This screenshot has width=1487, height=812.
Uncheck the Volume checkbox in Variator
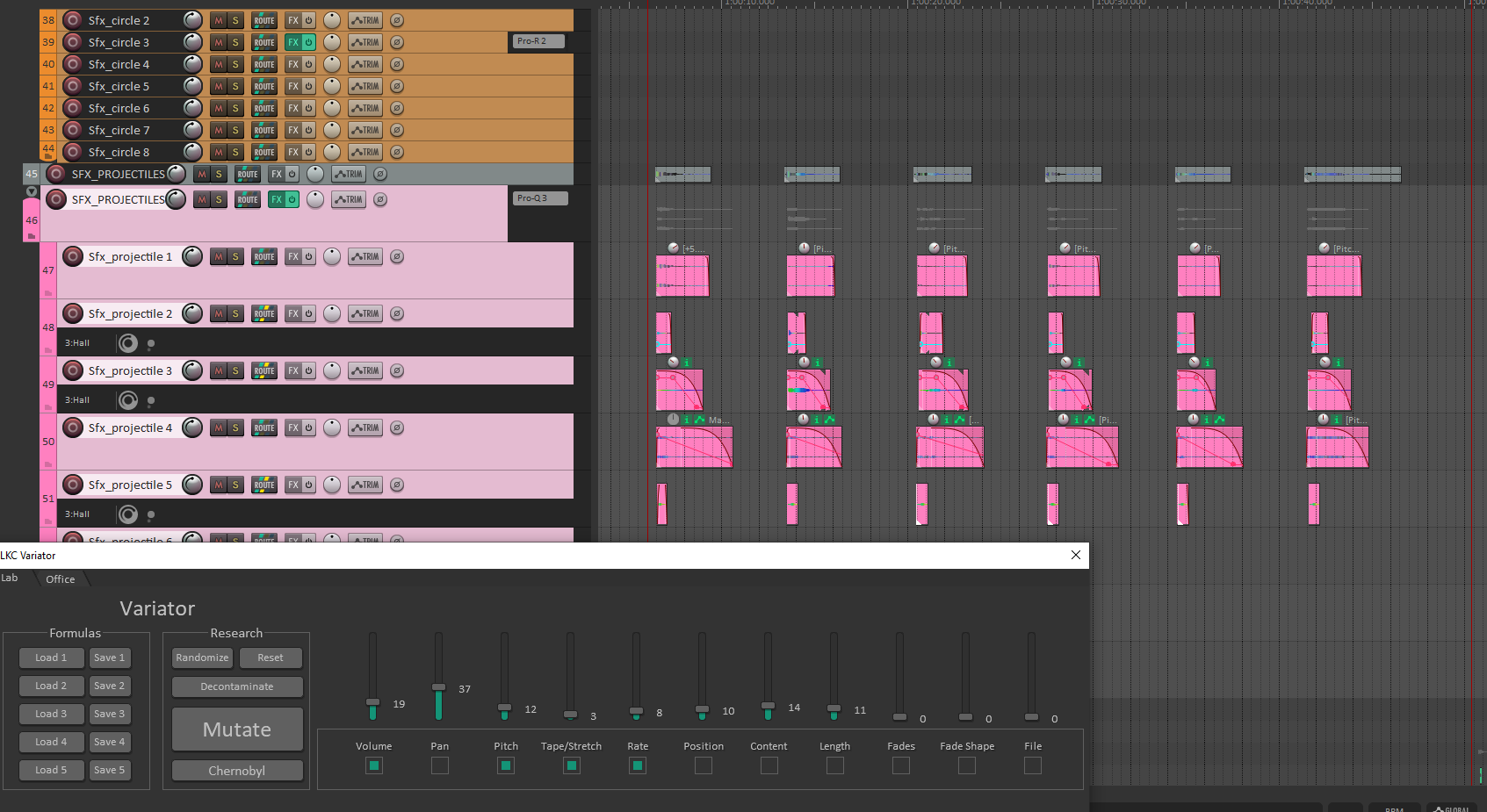(x=374, y=765)
